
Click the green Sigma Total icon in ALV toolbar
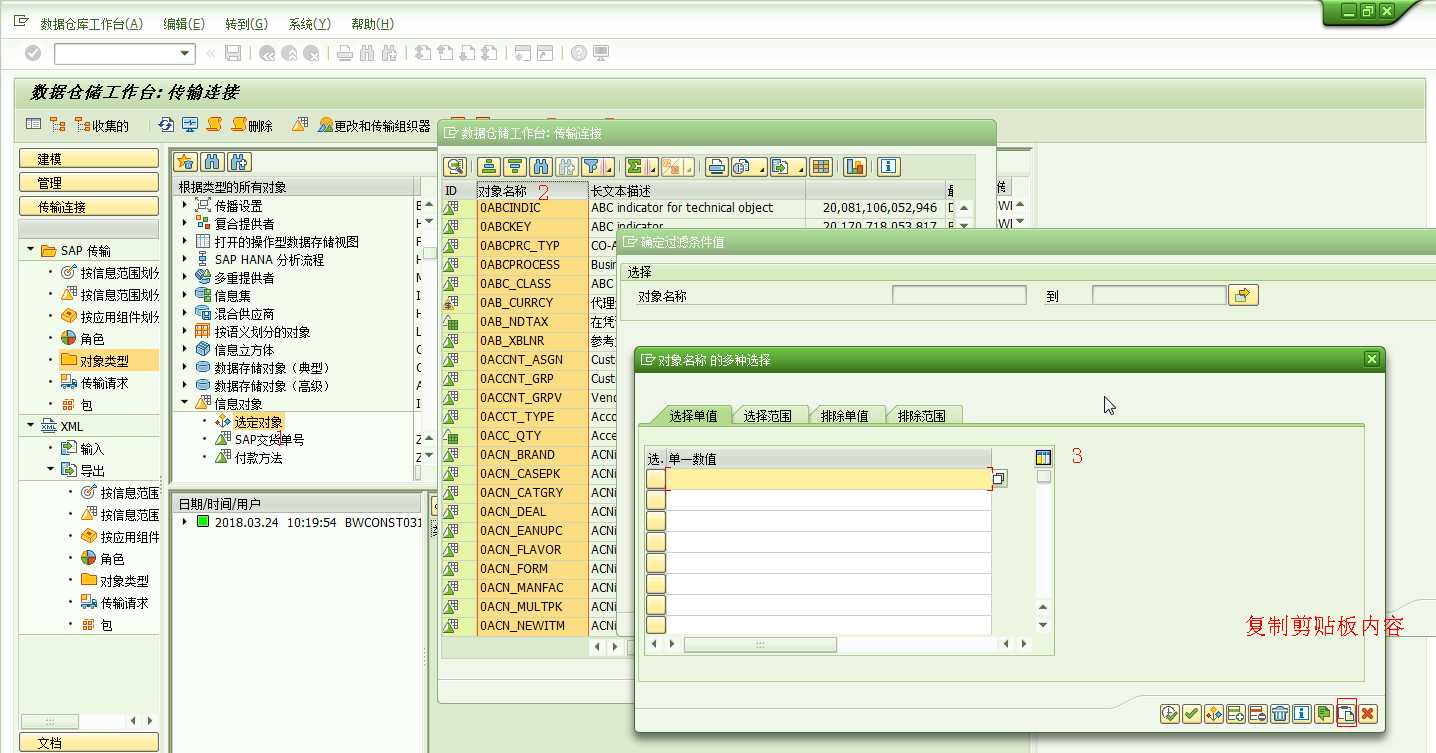tap(634, 167)
